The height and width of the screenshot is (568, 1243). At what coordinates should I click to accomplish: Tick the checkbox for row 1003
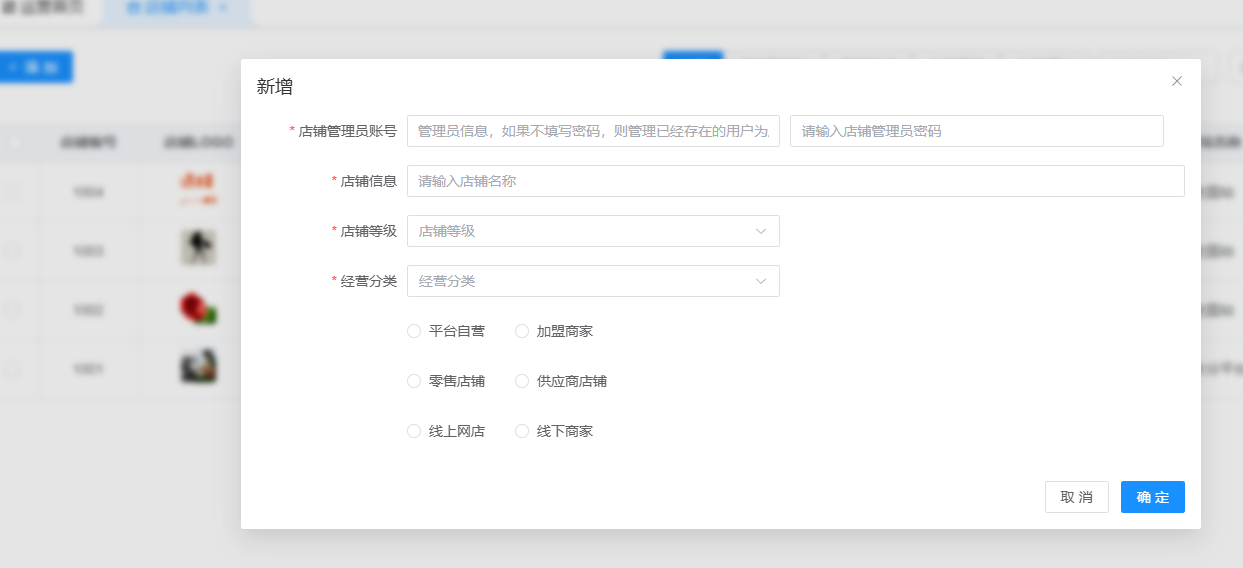[x=12, y=251]
